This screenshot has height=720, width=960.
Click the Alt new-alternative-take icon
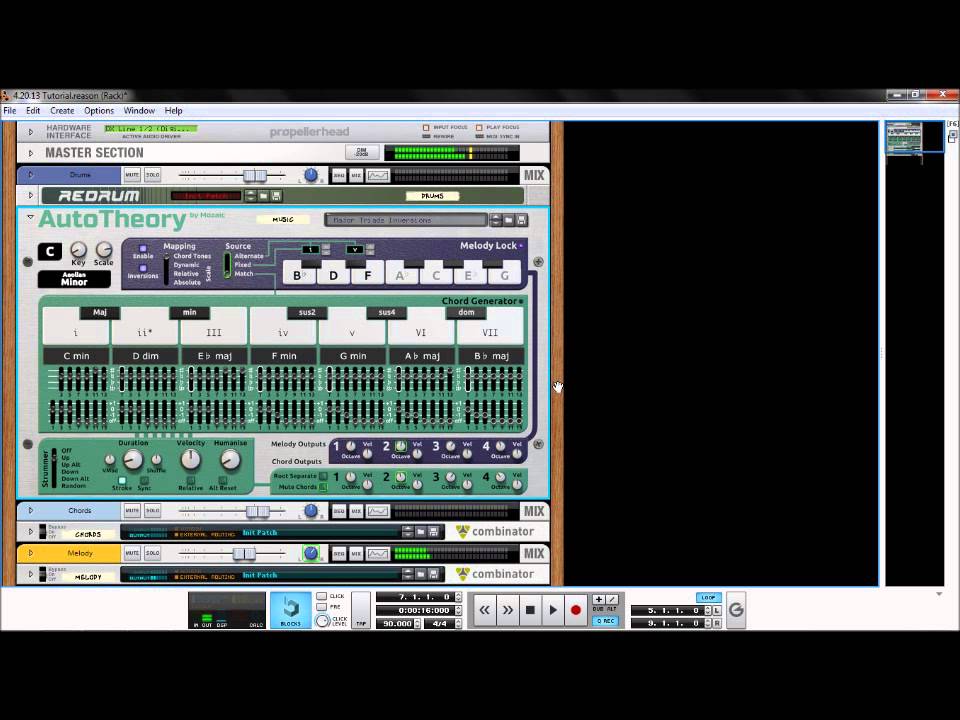pyautogui.click(x=612, y=599)
